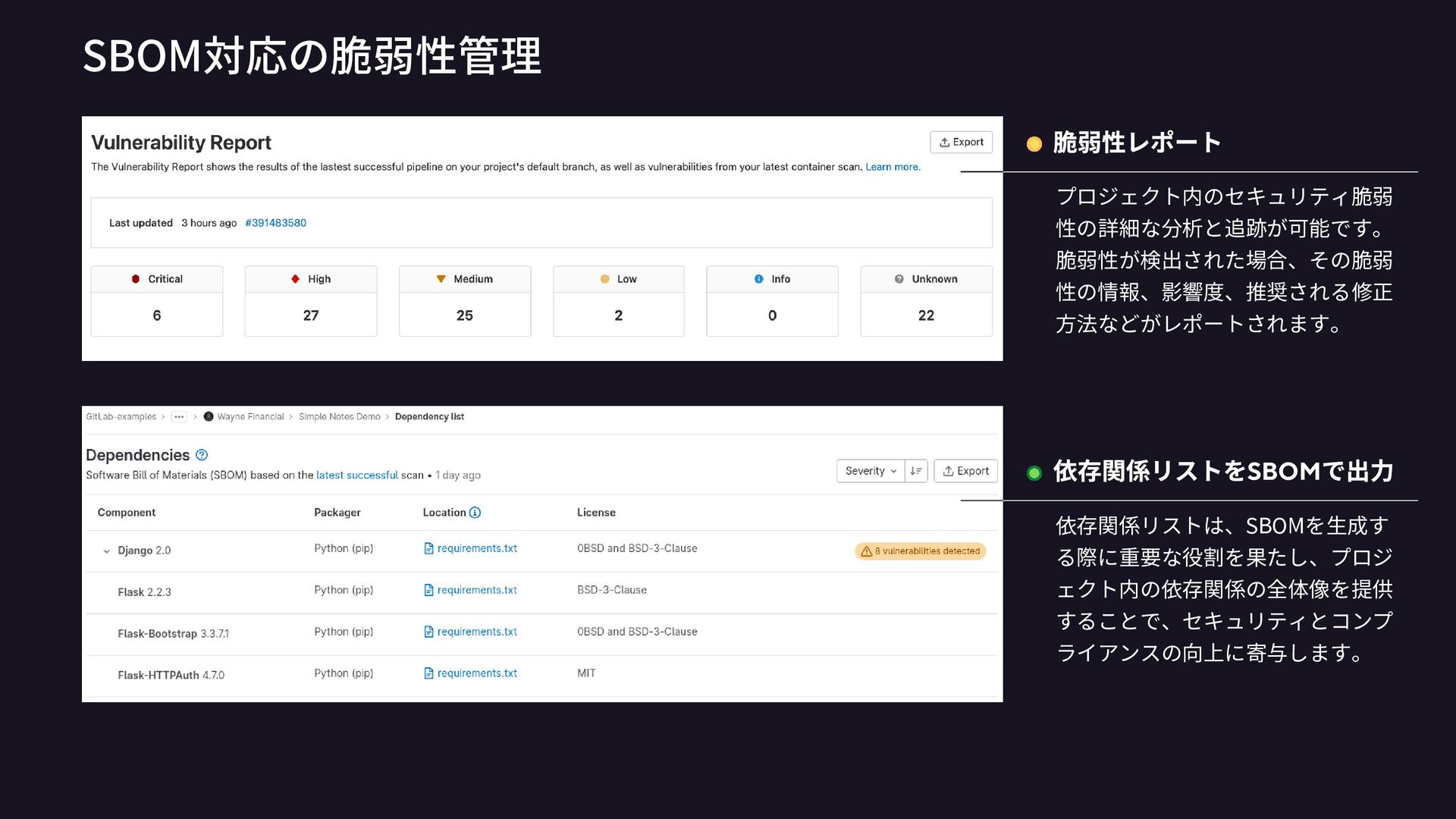The height and width of the screenshot is (819, 1456).
Task: Open the Flask requirements.txt location link
Action: click(x=476, y=590)
